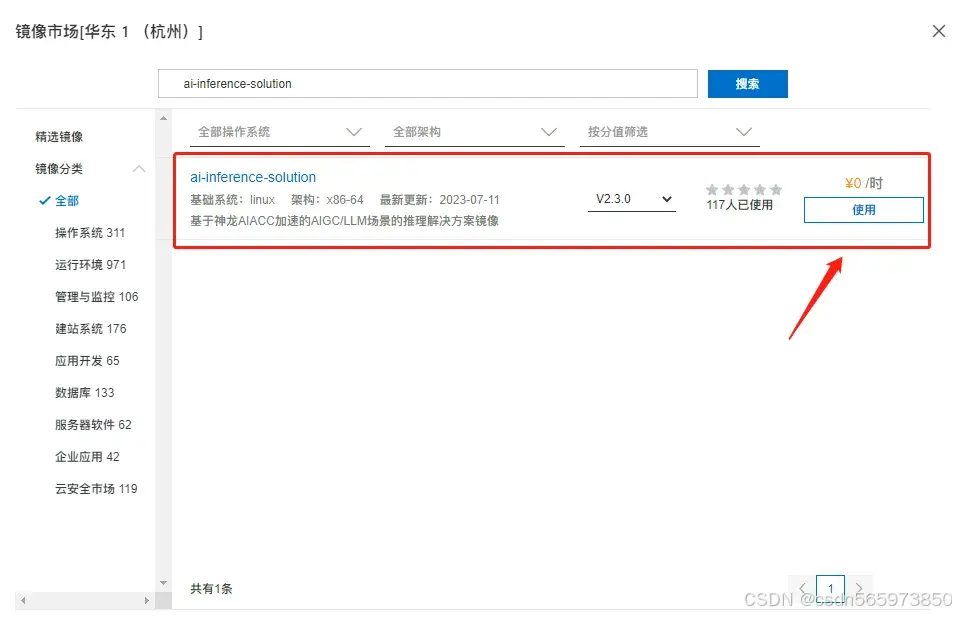Click the 搜索 button

tap(747, 83)
